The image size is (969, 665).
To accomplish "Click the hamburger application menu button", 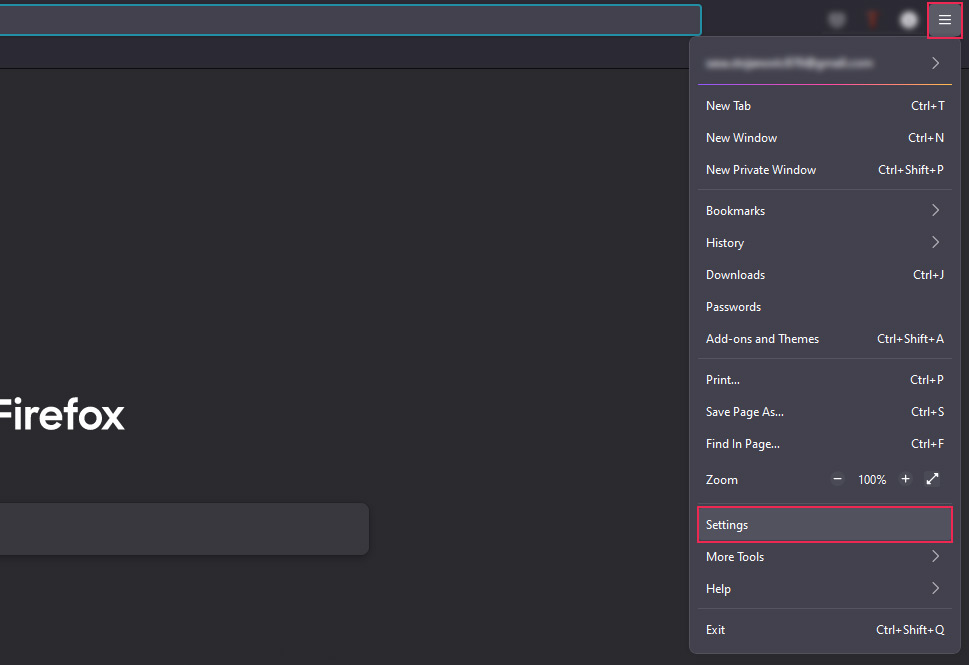I will tap(944, 20).
